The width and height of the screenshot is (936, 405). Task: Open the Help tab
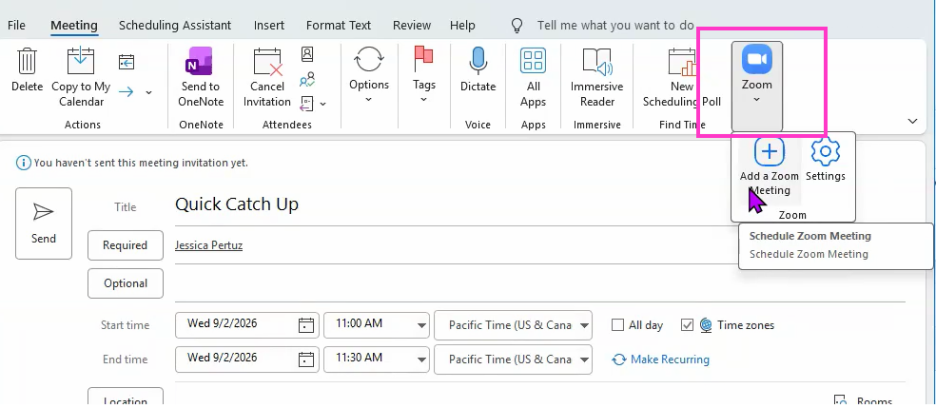point(463,26)
